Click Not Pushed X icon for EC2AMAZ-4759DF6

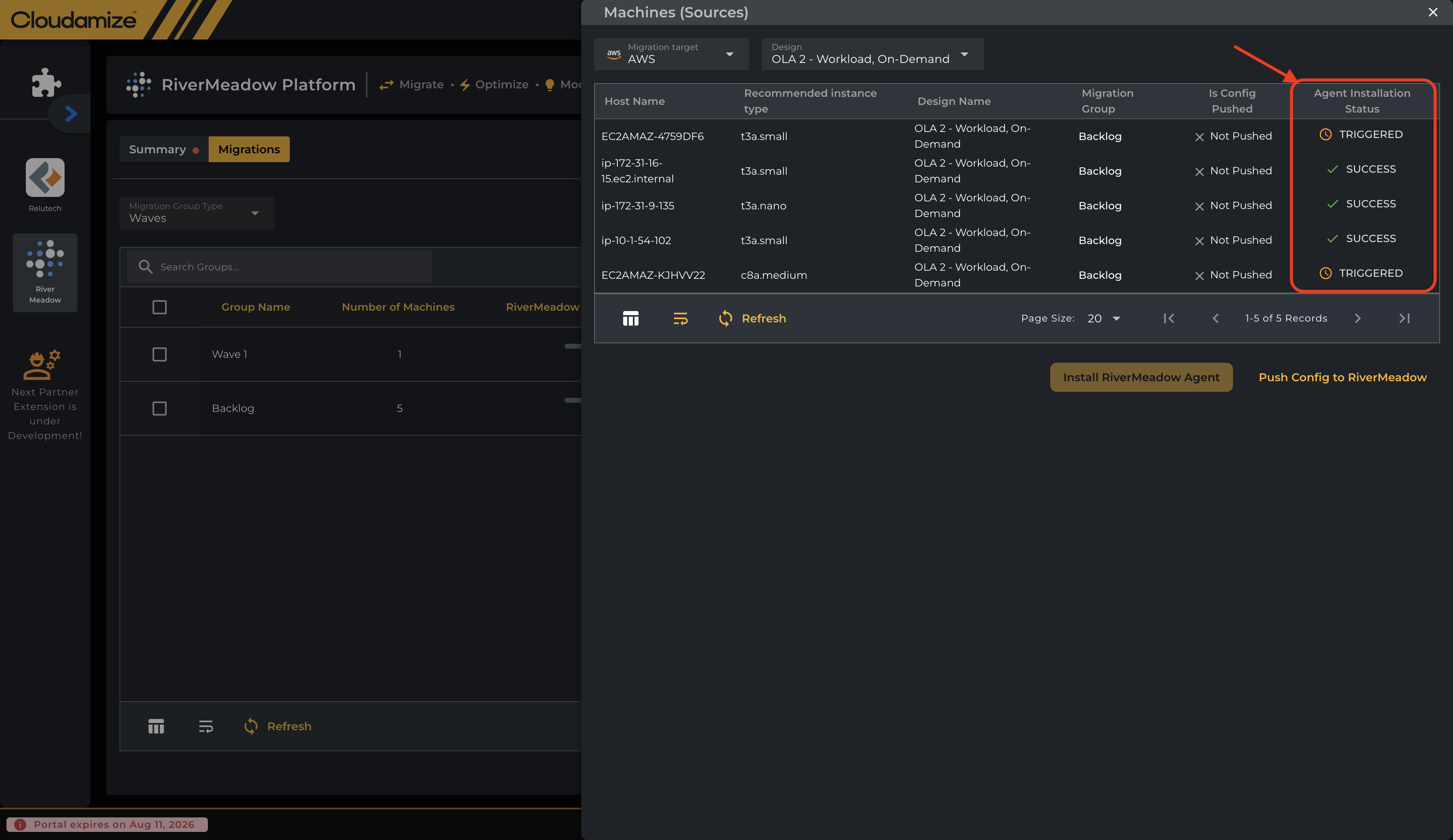pyautogui.click(x=1199, y=137)
